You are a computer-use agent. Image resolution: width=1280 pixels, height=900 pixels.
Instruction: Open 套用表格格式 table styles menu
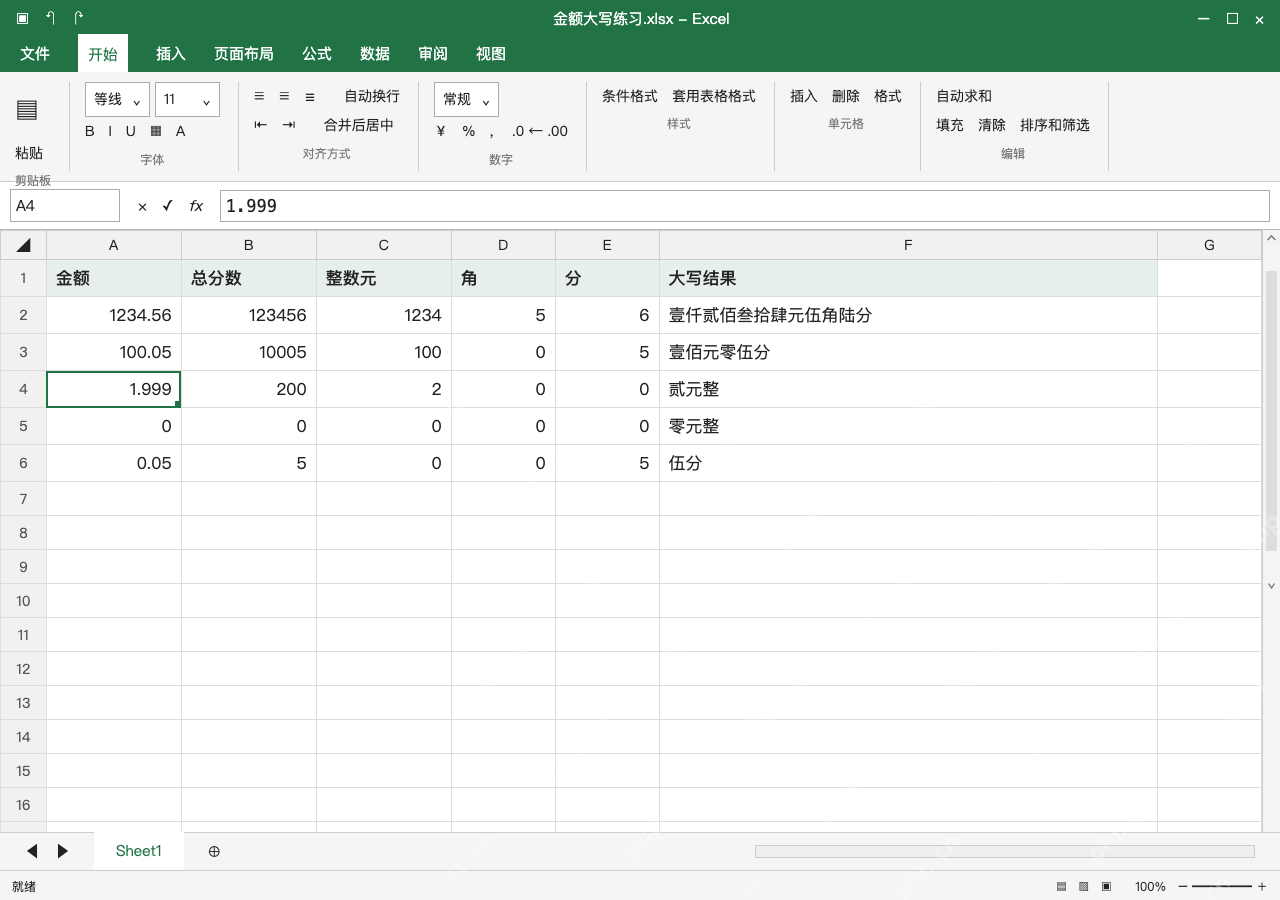click(714, 96)
